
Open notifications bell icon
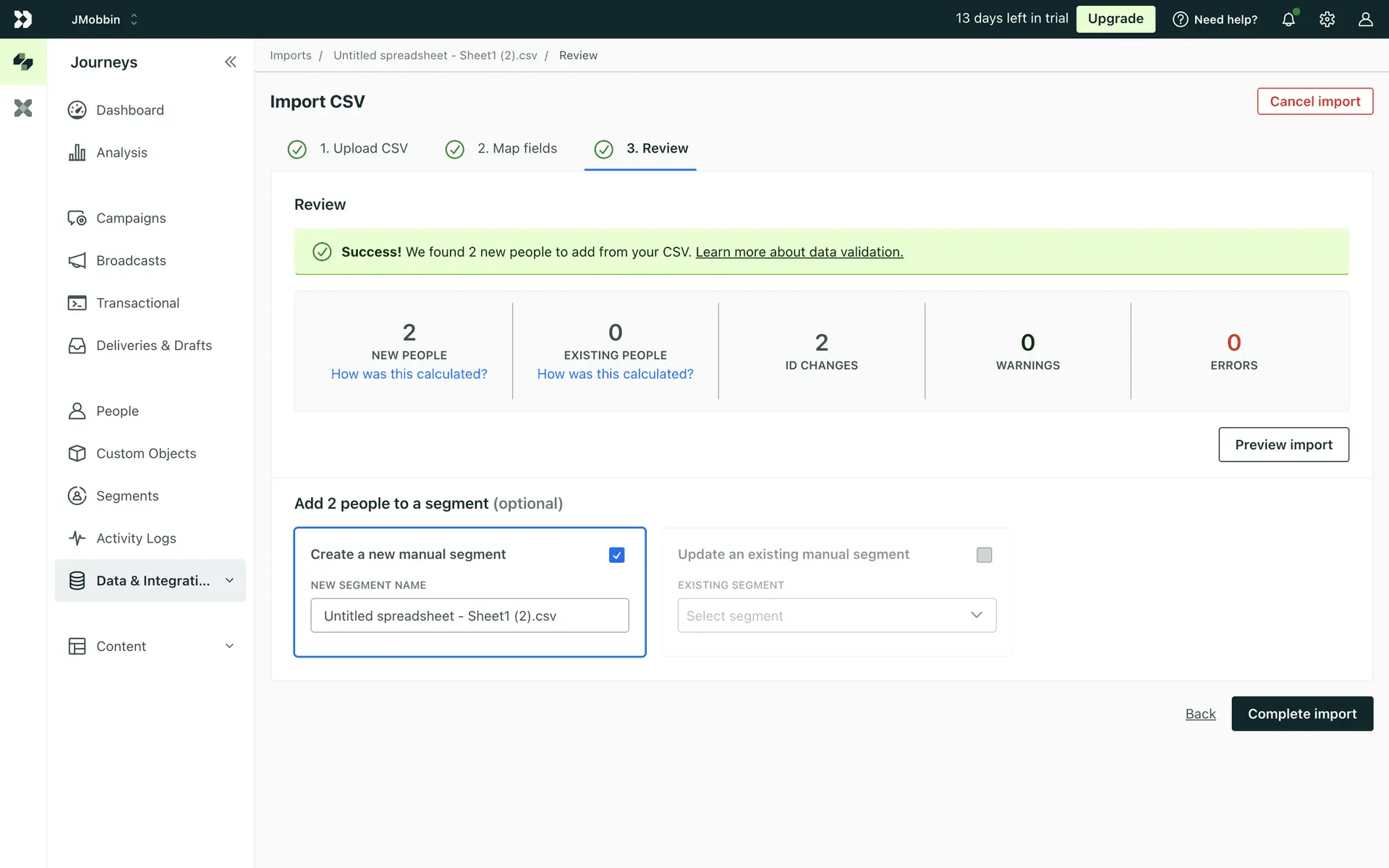pyautogui.click(x=1288, y=20)
